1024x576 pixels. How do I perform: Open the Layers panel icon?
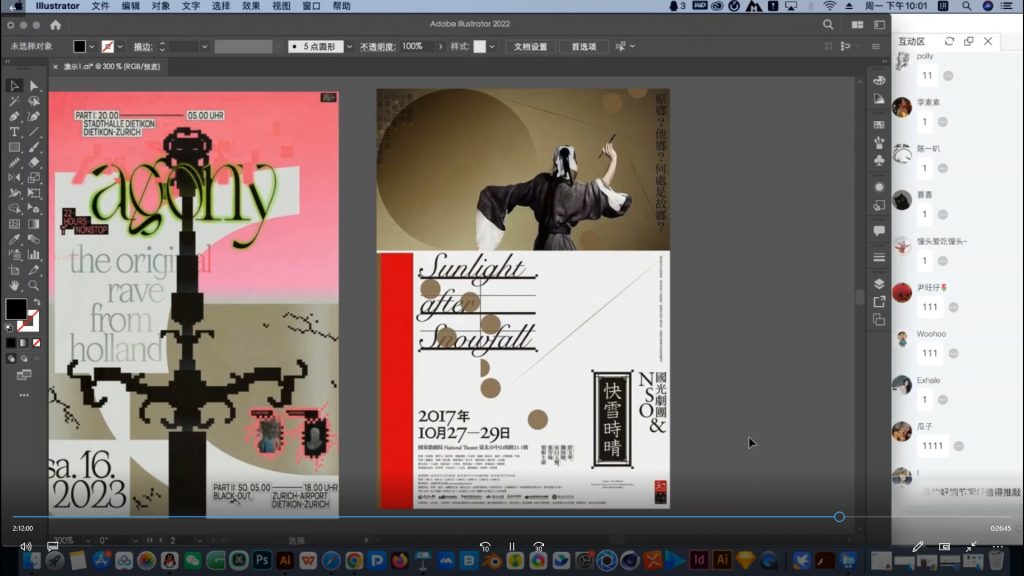(x=879, y=283)
